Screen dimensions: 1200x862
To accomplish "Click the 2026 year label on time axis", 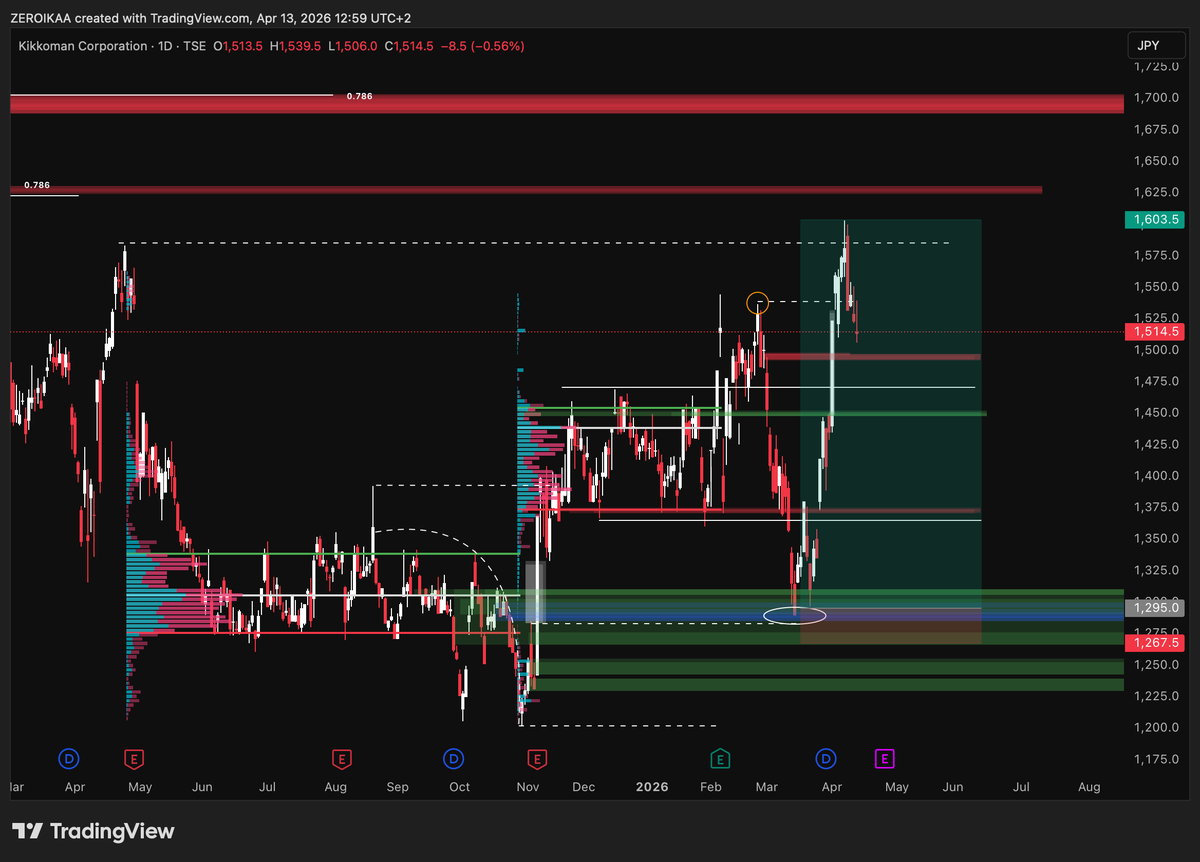I will [652, 787].
